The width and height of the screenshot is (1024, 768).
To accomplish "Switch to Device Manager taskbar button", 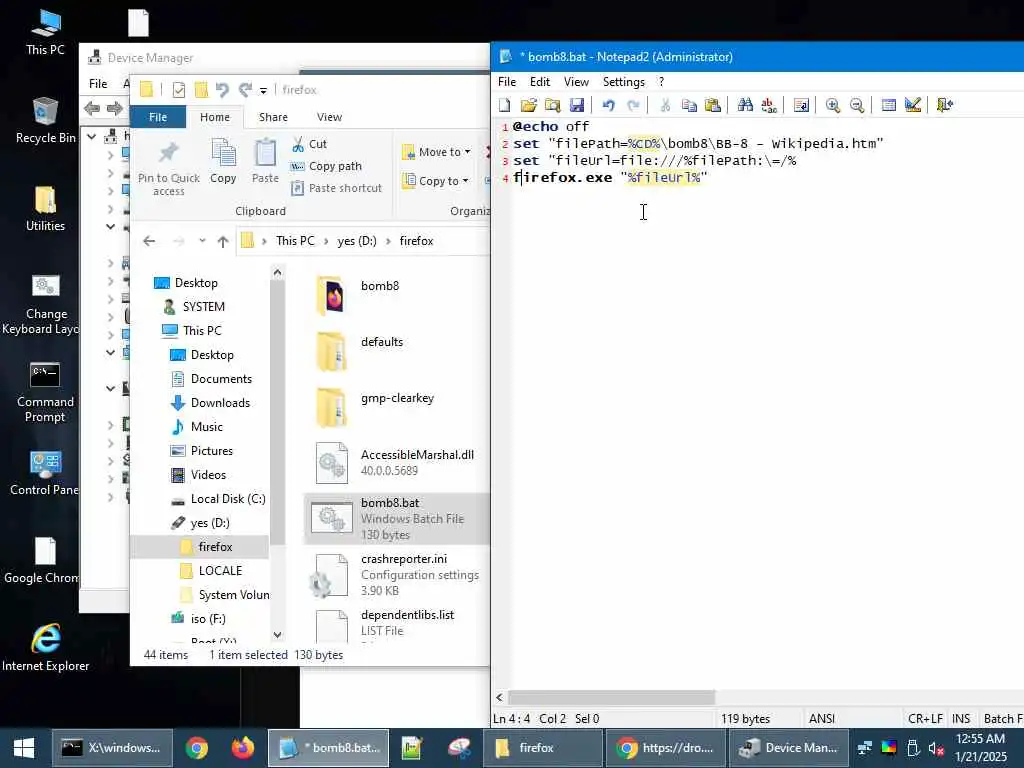I will [x=790, y=748].
